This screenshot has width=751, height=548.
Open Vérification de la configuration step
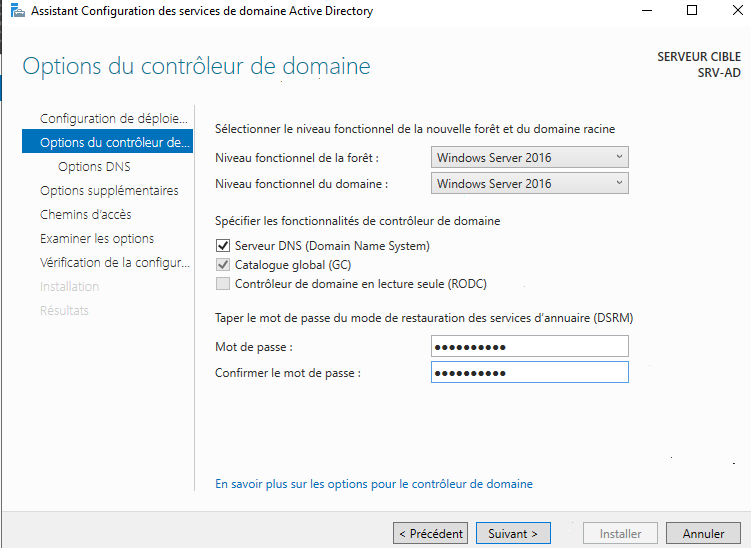point(114,263)
